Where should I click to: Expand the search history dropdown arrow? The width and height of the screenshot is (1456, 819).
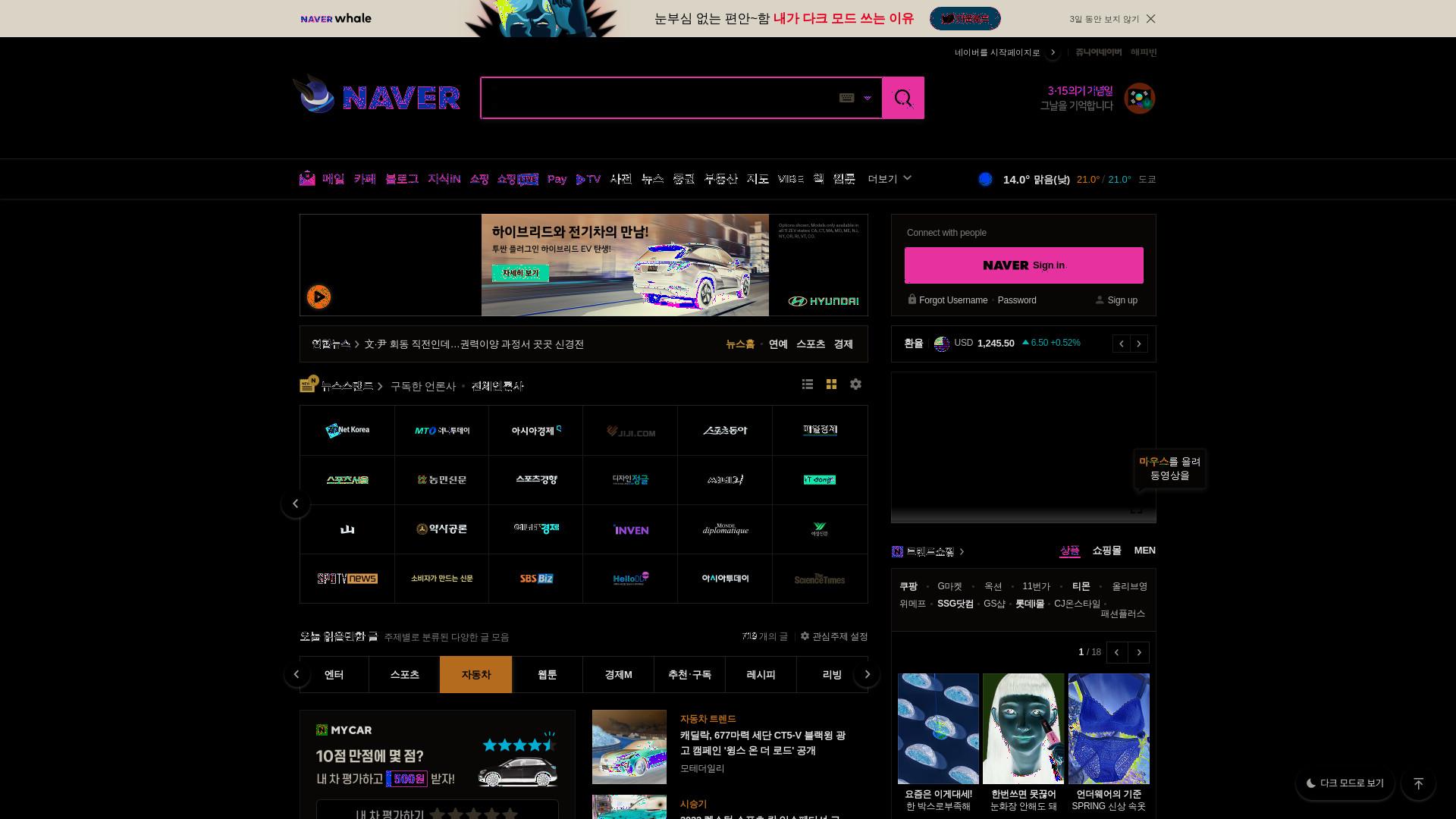click(868, 98)
